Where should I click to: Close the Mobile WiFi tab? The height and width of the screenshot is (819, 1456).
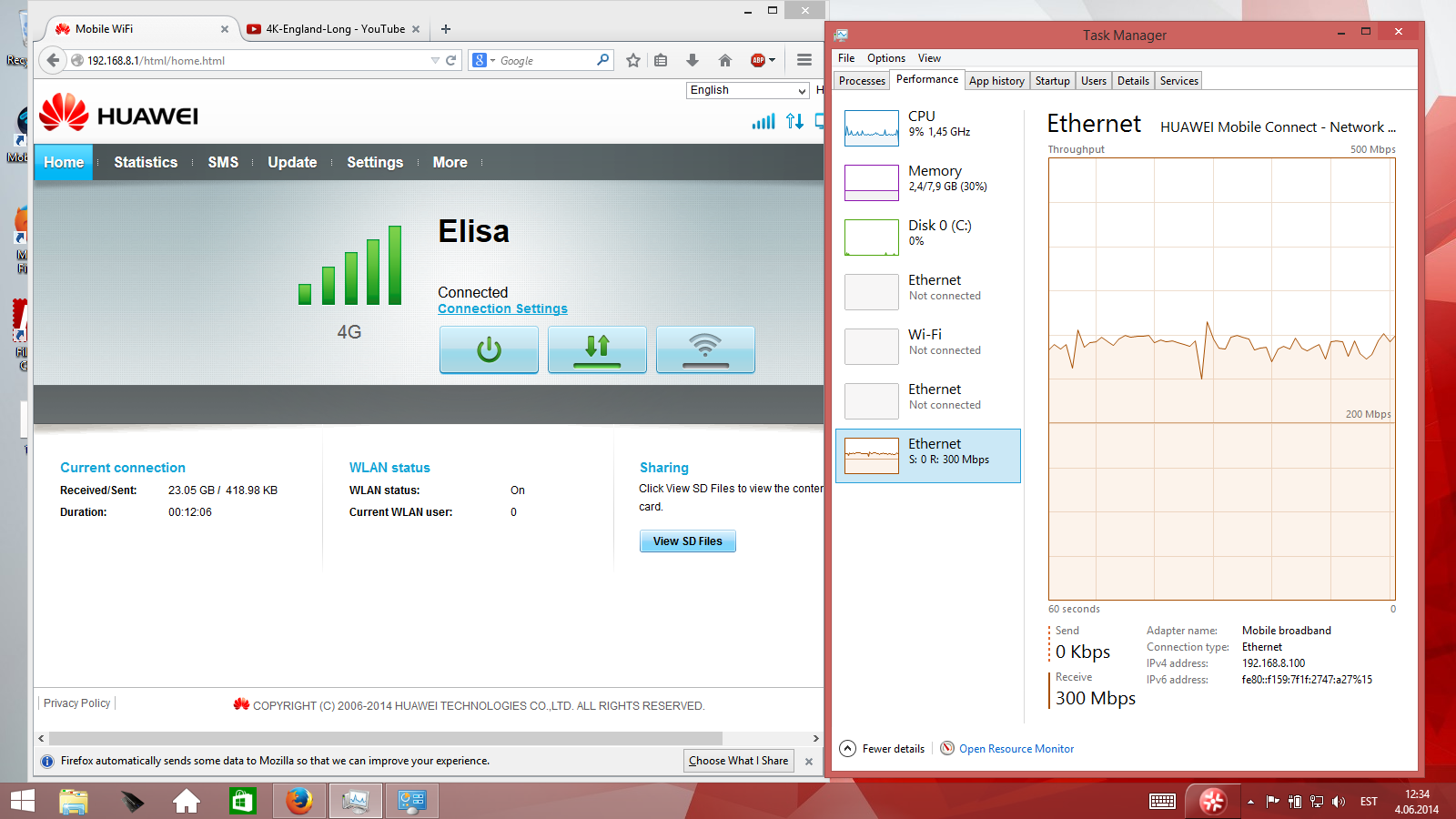point(225,29)
